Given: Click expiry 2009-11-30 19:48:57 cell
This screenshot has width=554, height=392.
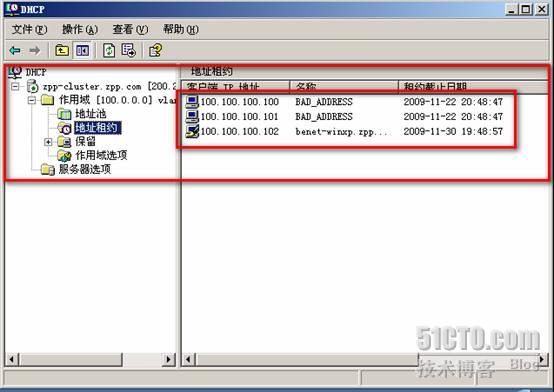Looking at the screenshot, I should (x=453, y=131).
